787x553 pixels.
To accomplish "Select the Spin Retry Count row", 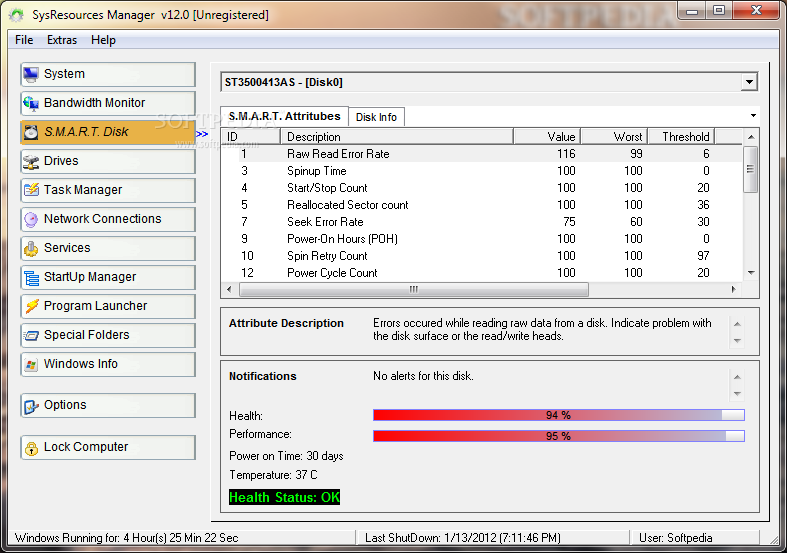I will 482,256.
